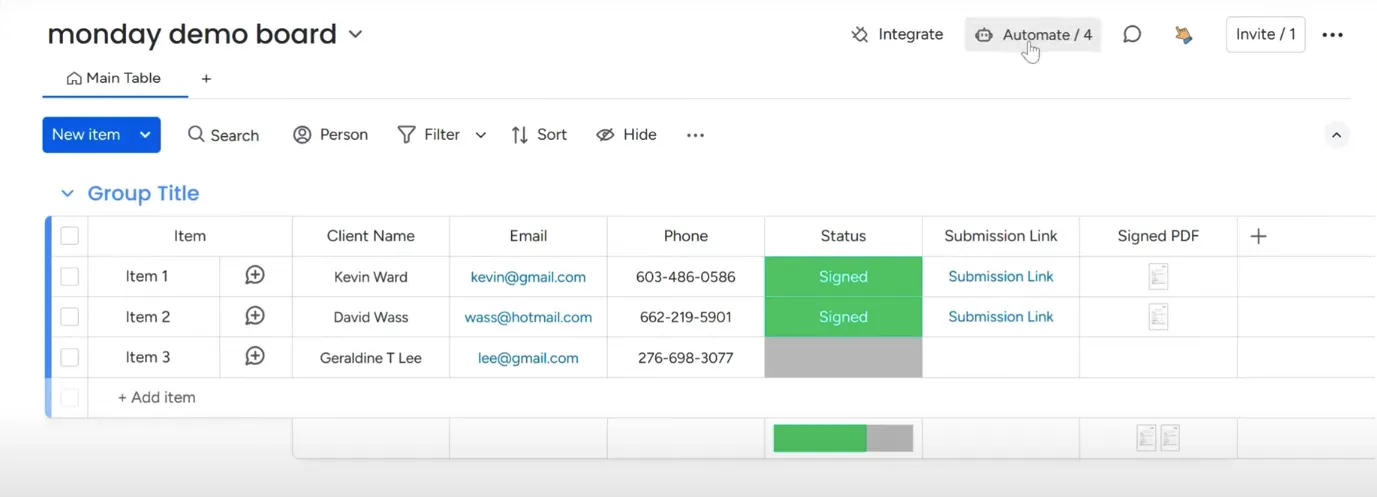Check the Item 3 row checkbox
The width and height of the screenshot is (1377, 497).
[x=69, y=357]
